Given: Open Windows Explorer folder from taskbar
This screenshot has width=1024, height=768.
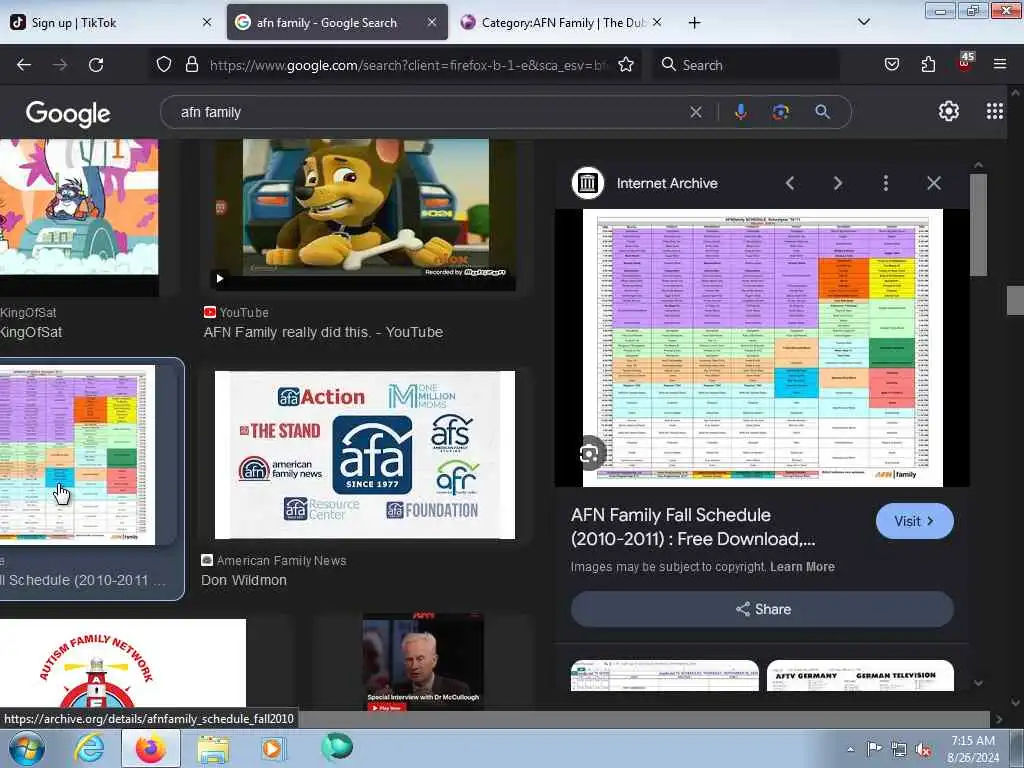Looking at the screenshot, I should (x=213, y=749).
